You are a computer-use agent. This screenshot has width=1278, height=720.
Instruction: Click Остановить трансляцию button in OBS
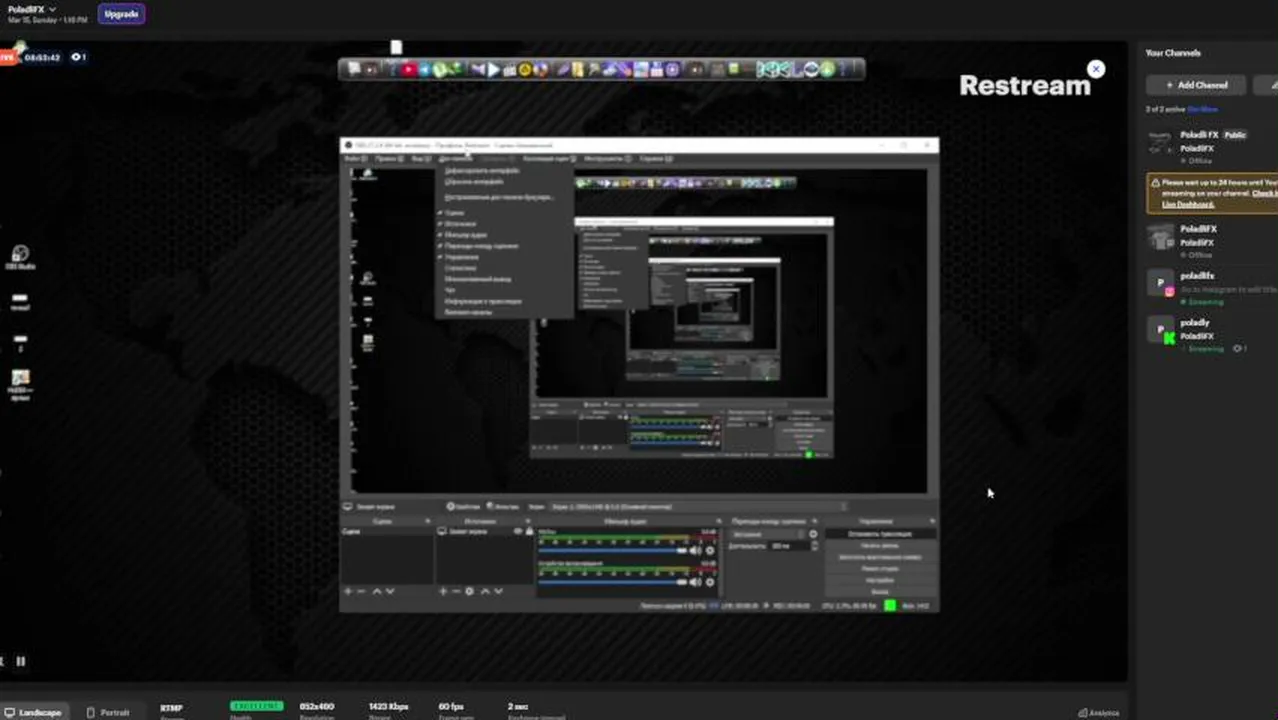coord(880,534)
